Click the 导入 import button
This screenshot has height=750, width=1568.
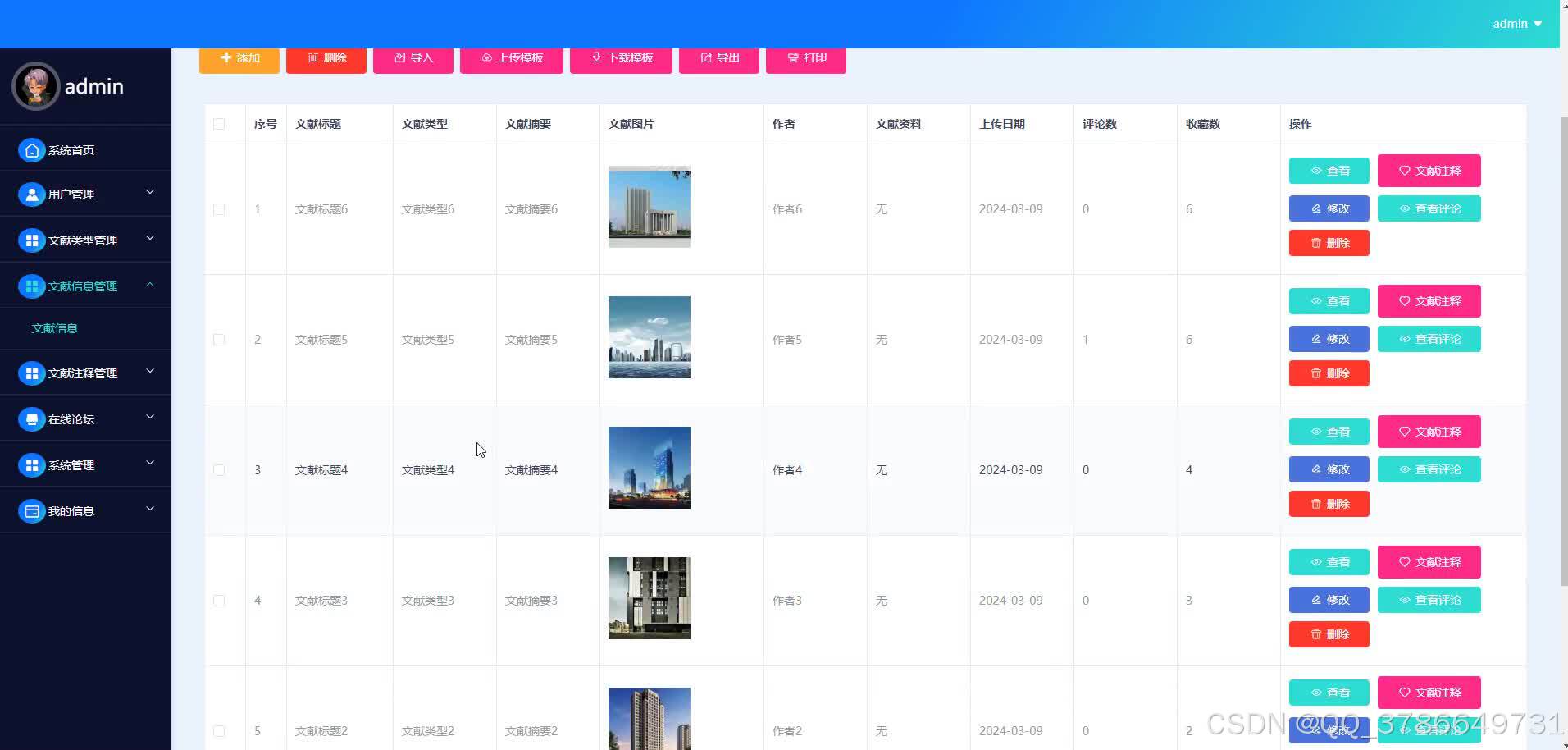[413, 59]
